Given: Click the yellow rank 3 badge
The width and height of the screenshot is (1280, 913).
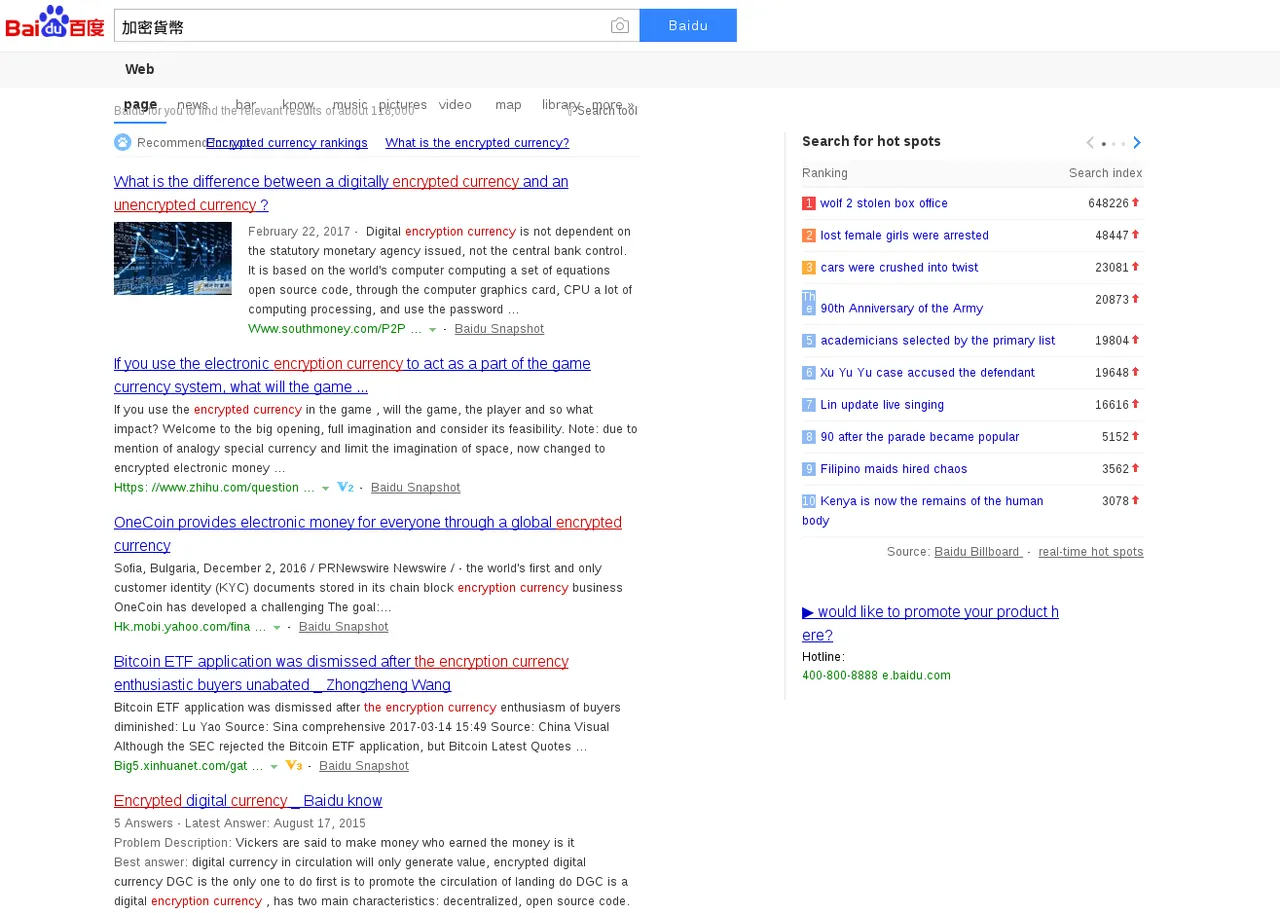Looking at the screenshot, I should click(x=809, y=268).
